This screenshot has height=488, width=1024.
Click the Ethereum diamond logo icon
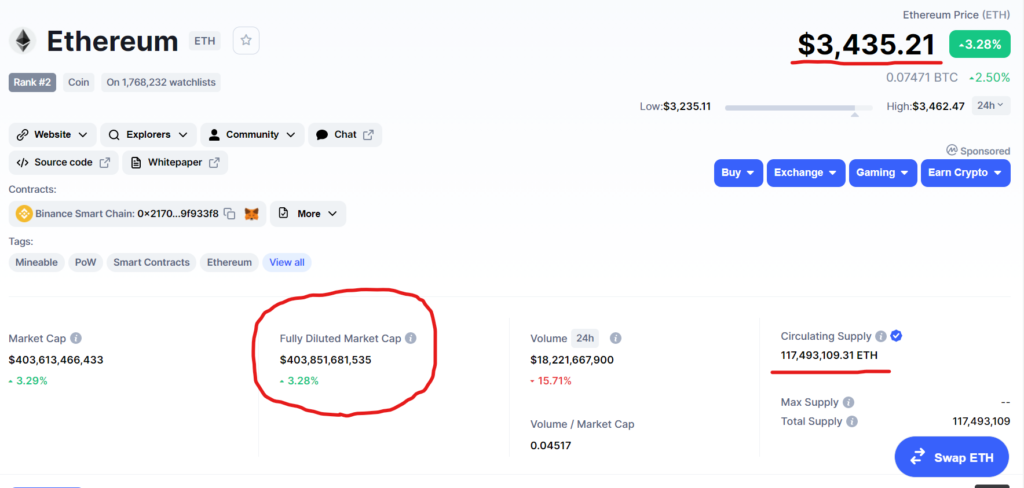23,41
